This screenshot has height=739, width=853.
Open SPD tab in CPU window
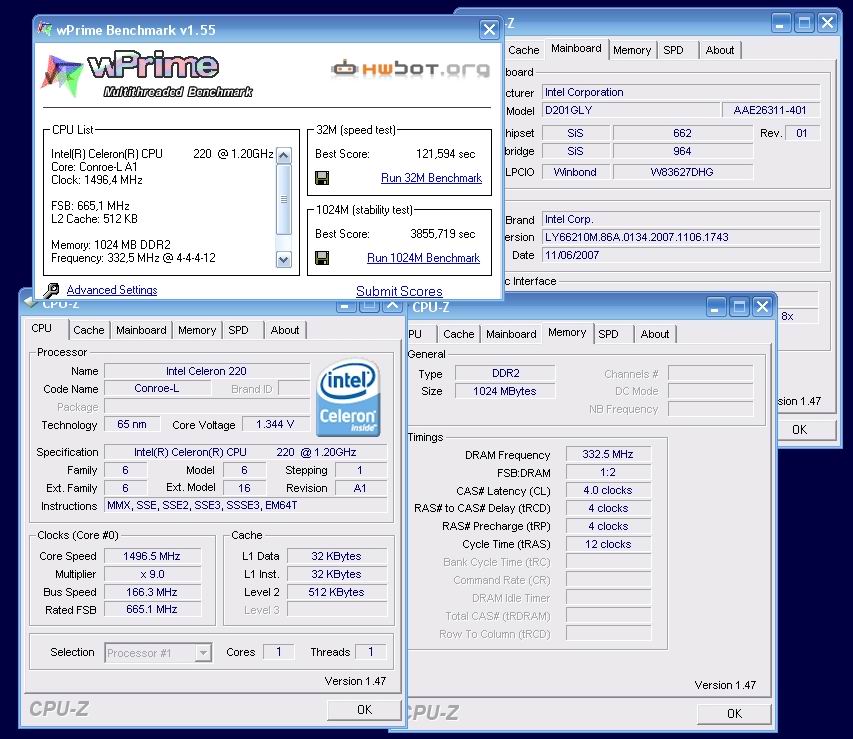click(x=238, y=330)
